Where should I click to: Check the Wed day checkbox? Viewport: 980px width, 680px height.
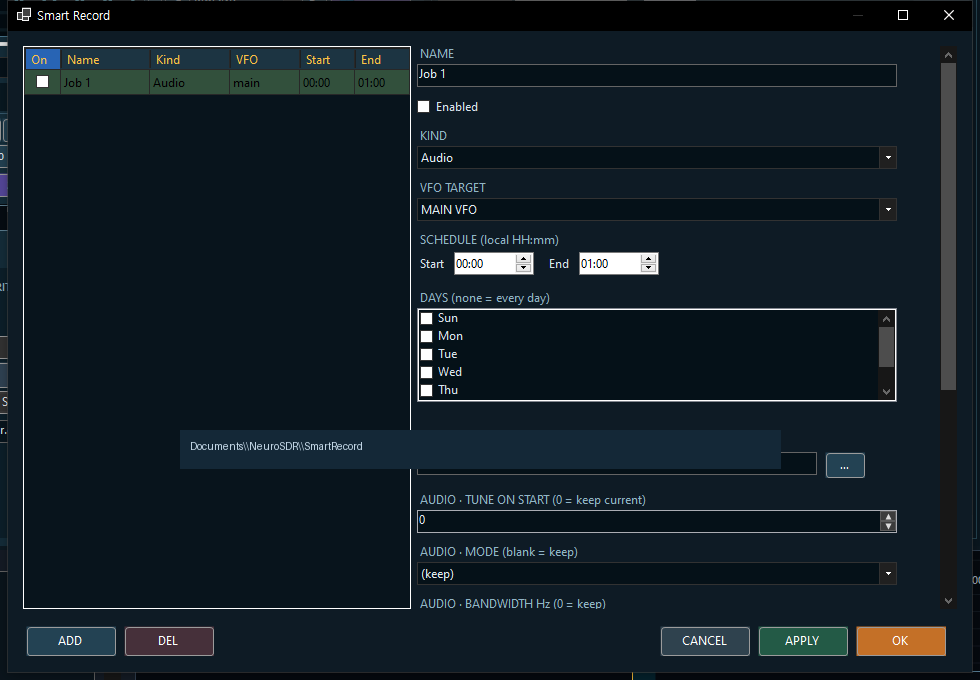coord(426,372)
